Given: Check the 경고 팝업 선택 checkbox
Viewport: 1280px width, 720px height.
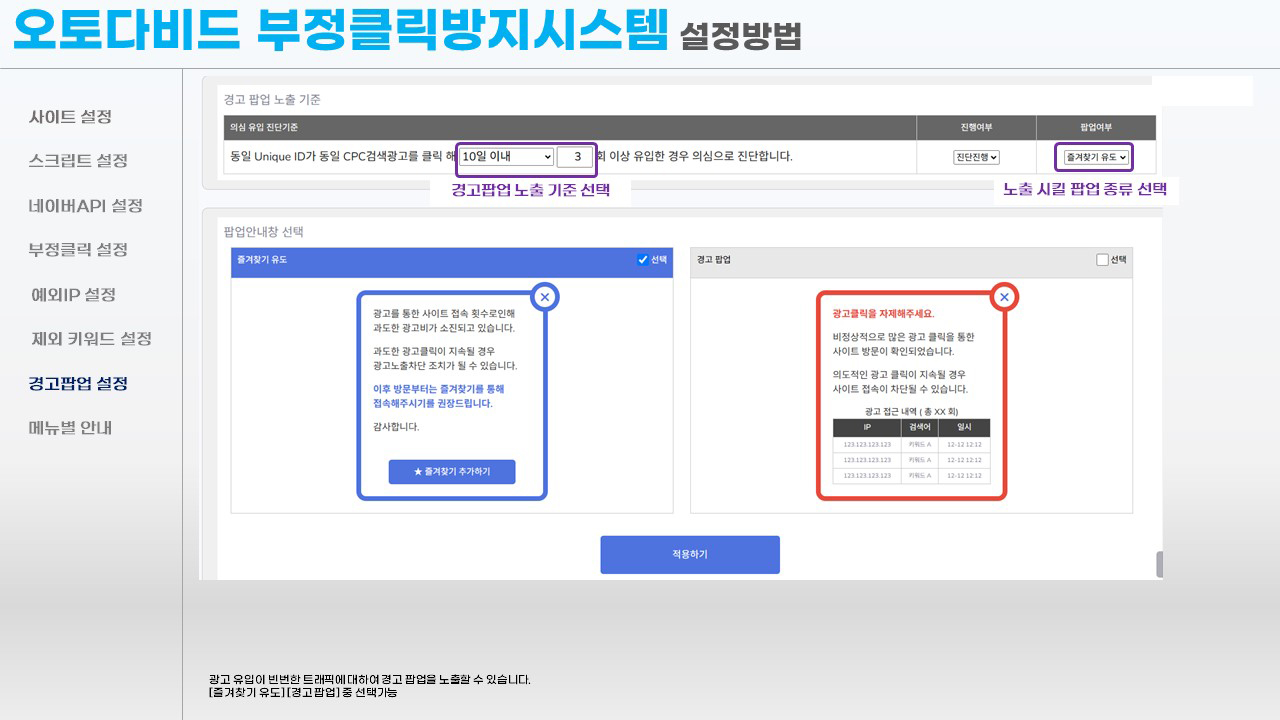Looking at the screenshot, I should [x=1103, y=260].
